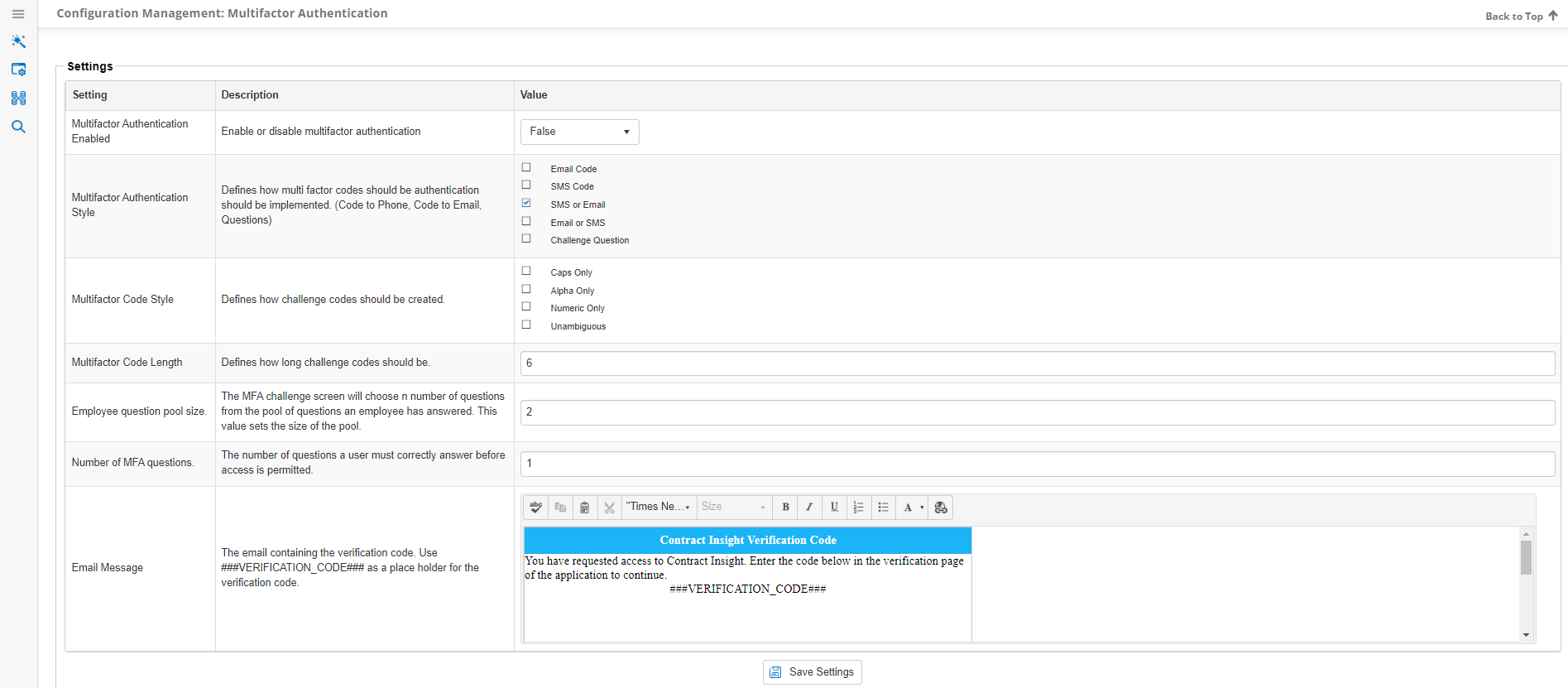Screen dimensions: 1568x688
Task: Click the ###VERIFICATION_CODE### placeholder in the editor
Action: (x=748, y=589)
